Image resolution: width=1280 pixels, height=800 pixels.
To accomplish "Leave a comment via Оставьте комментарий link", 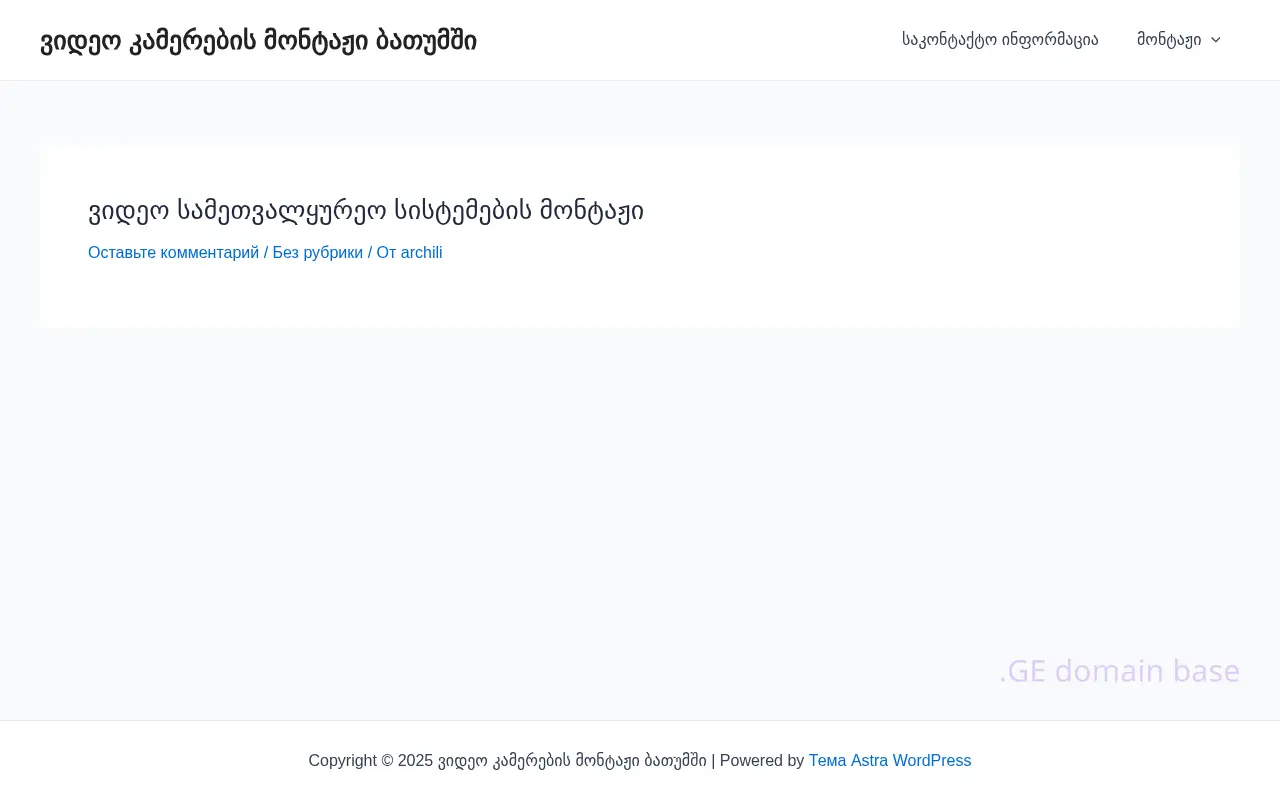I will [173, 252].
